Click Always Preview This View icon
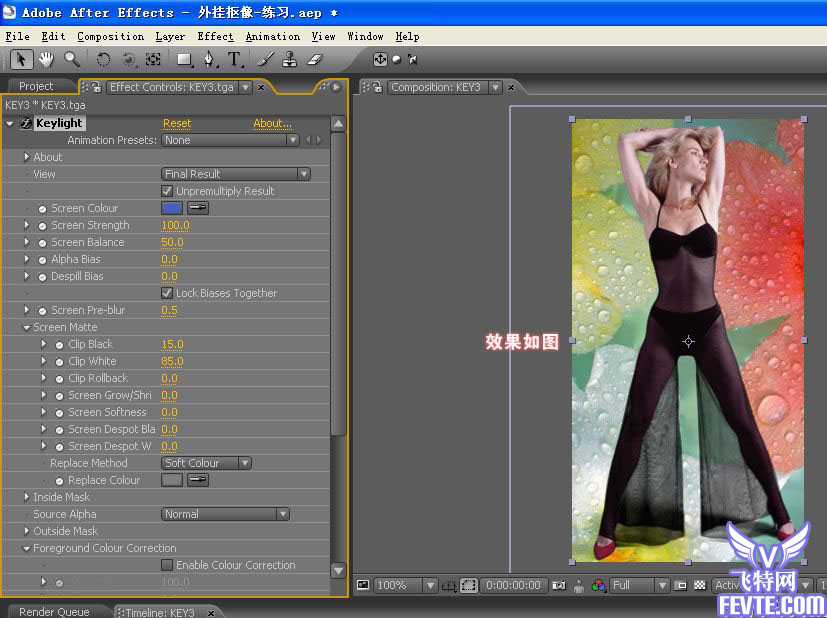827x618 pixels. click(x=362, y=585)
